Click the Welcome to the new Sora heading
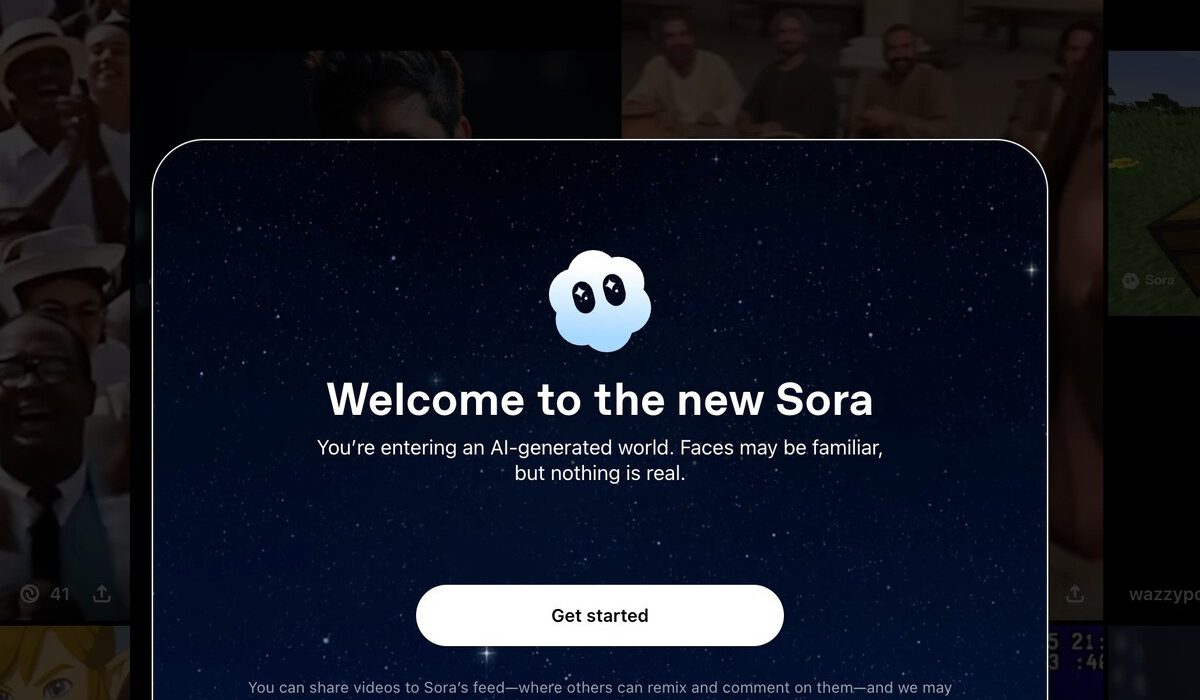The width and height of the screenshot is (1200, 700). pos(600,399)
